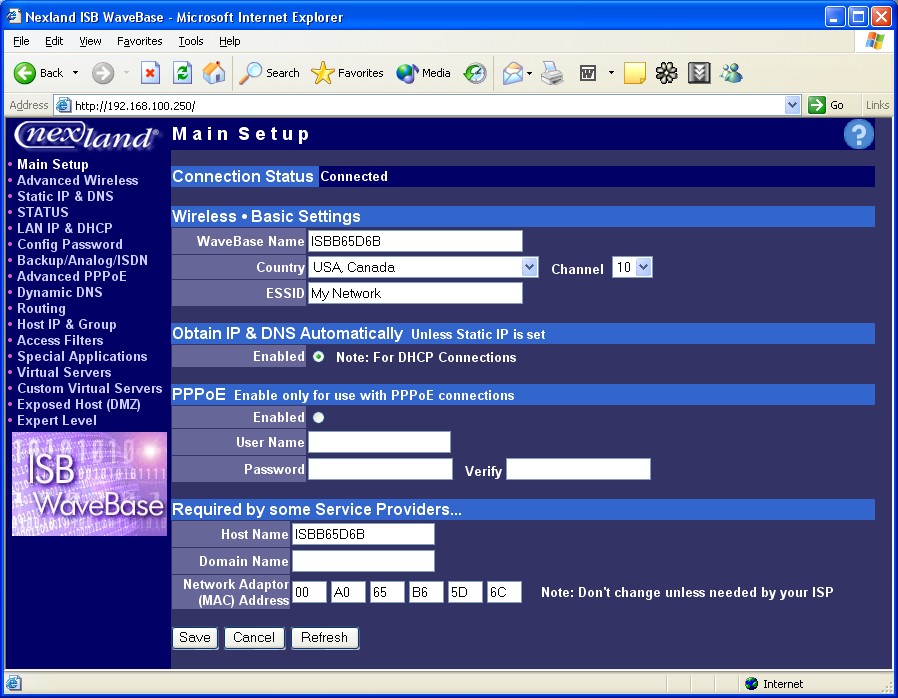Show browsing History icon

click(475, 73)
